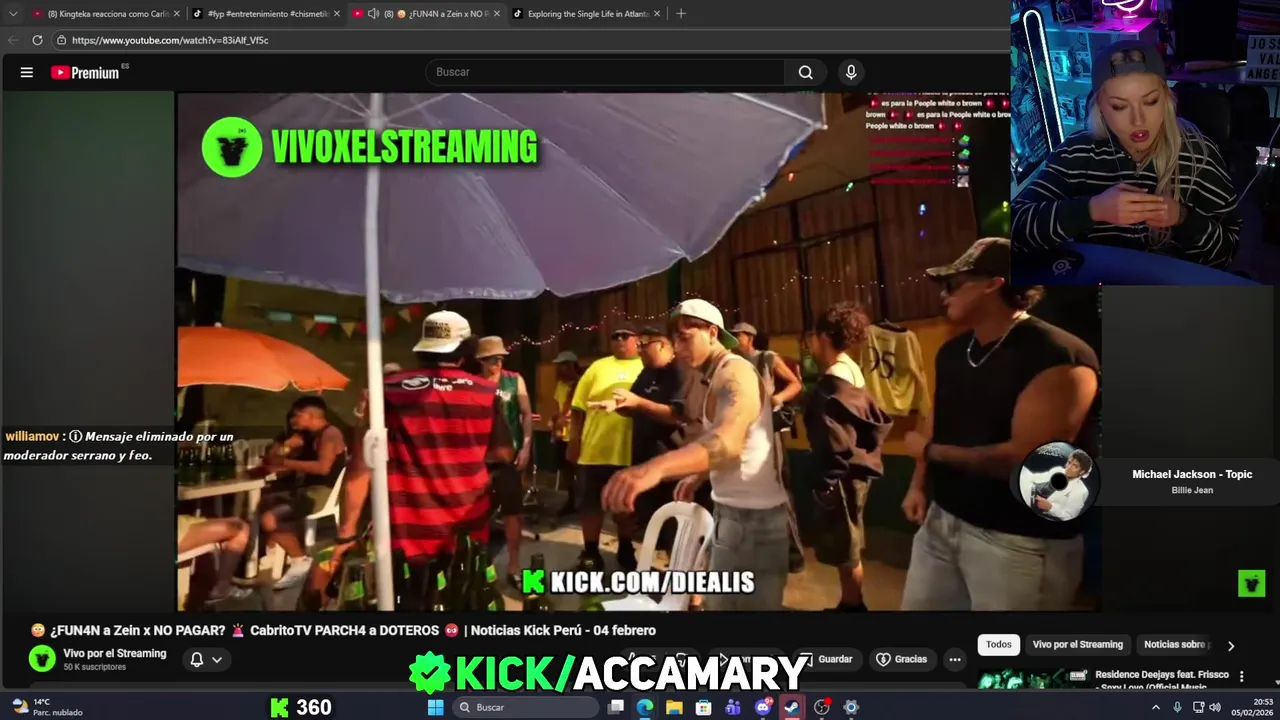This screenshot has height=720, width=1280.
Task: Open the weather widget showing 14°C
Action: pos(48,707)
